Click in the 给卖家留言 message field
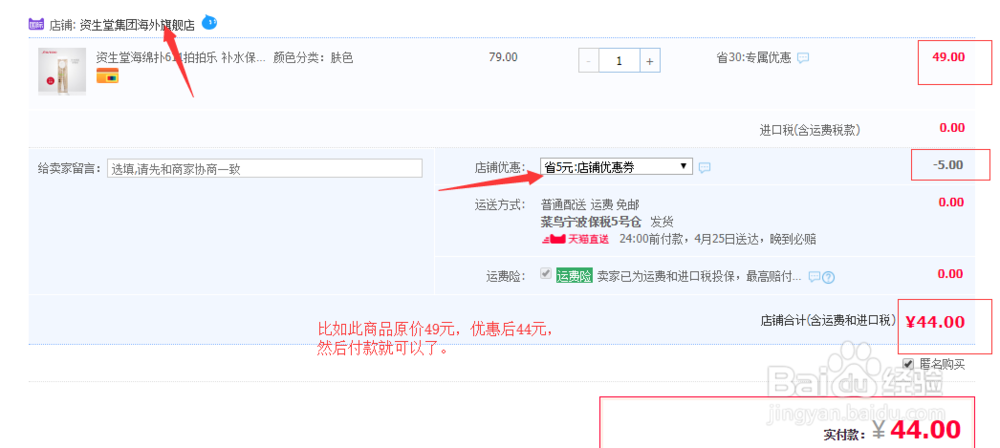 coord(265,168)
